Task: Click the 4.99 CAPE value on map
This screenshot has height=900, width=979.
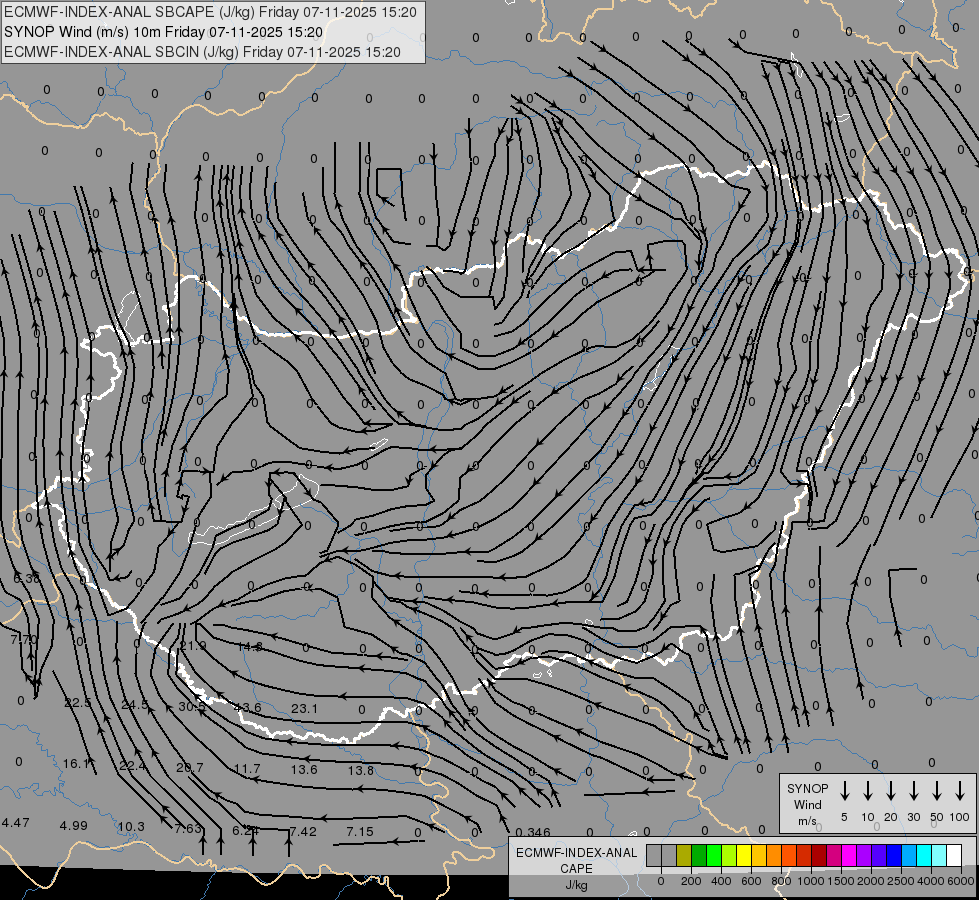Action: [x=74, y=825]
